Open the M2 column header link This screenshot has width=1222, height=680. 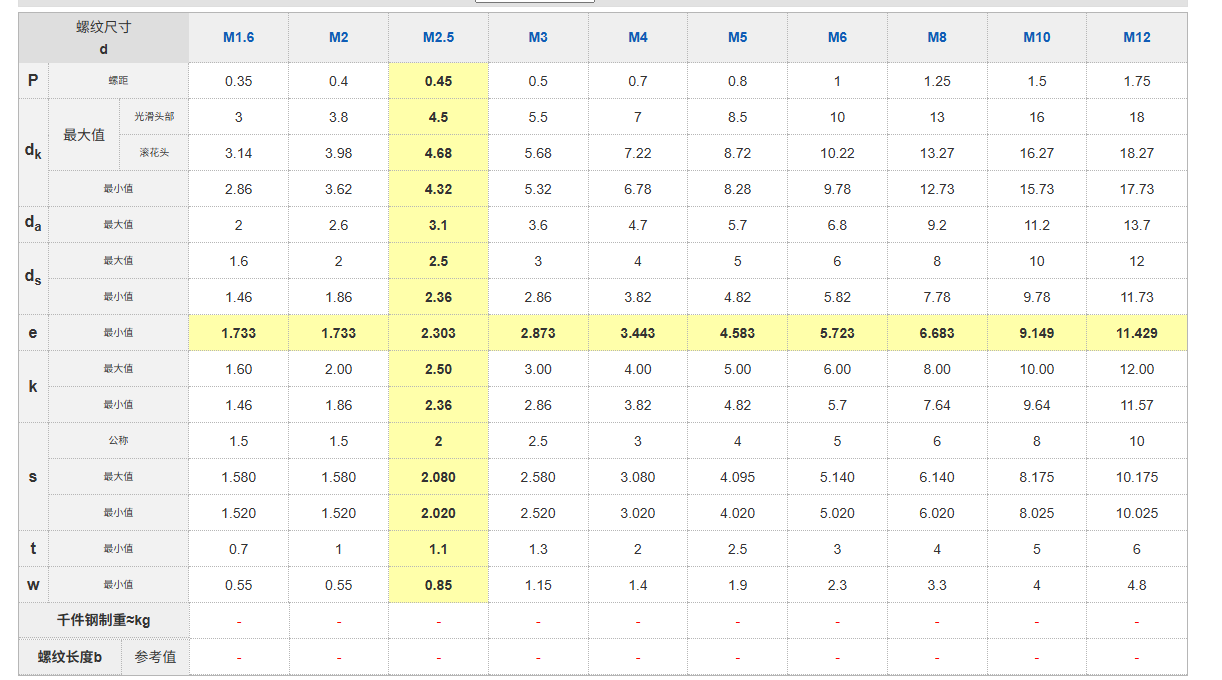coord(338,38)
